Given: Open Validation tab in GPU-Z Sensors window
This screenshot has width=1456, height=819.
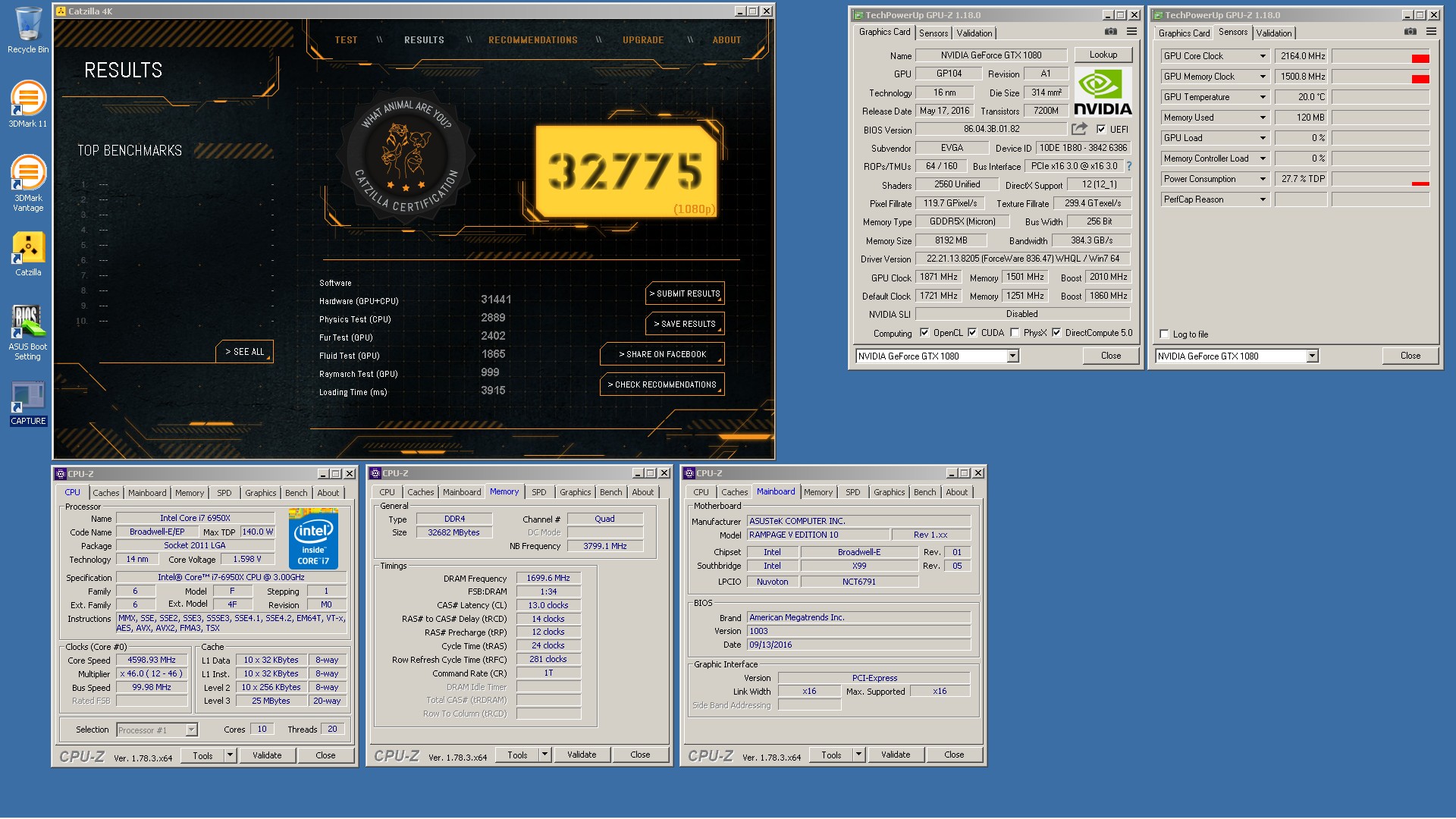Looking at the screenshot, I should click(x=1273, y=33).
